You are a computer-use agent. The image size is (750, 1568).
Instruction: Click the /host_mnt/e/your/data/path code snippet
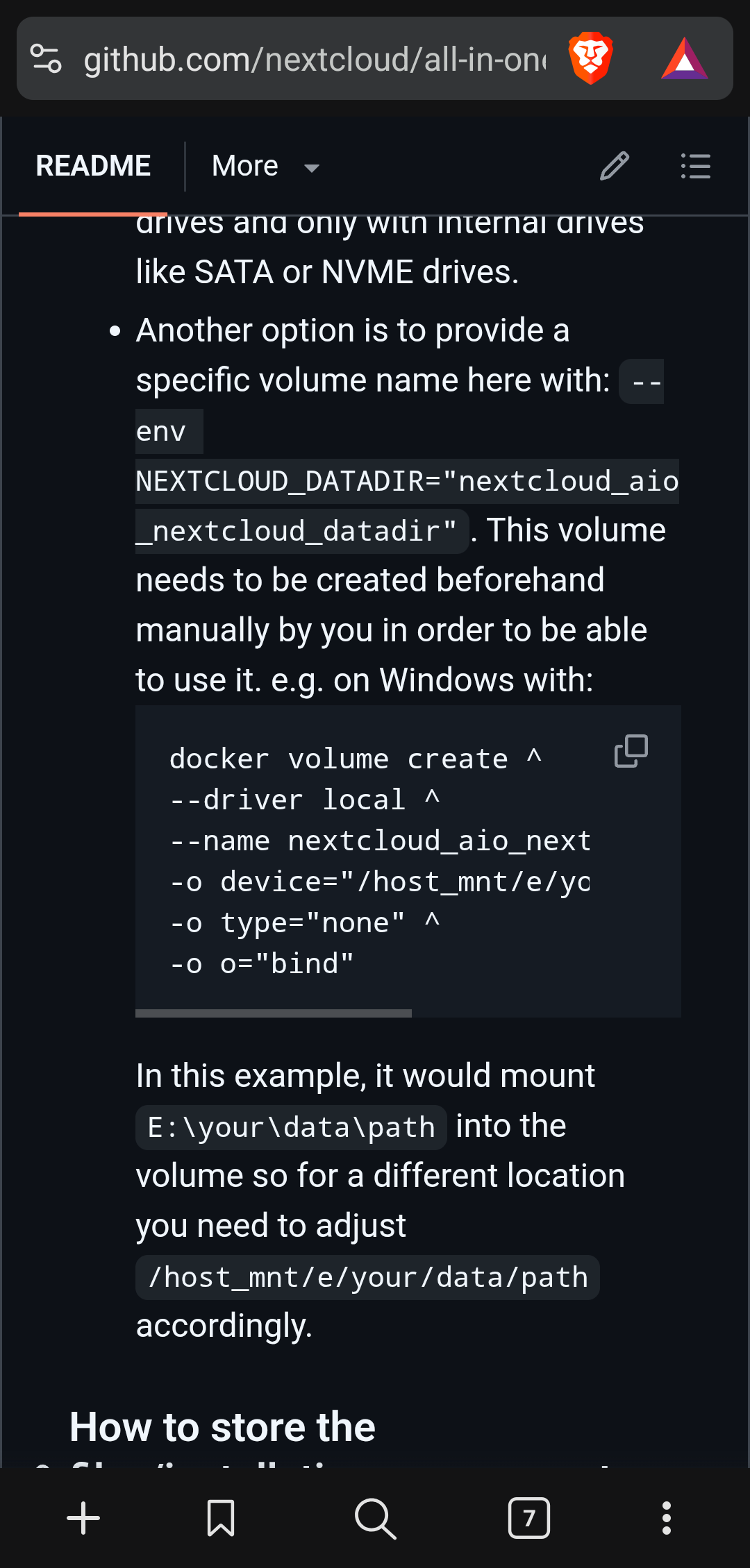[x=367, y=1277]
